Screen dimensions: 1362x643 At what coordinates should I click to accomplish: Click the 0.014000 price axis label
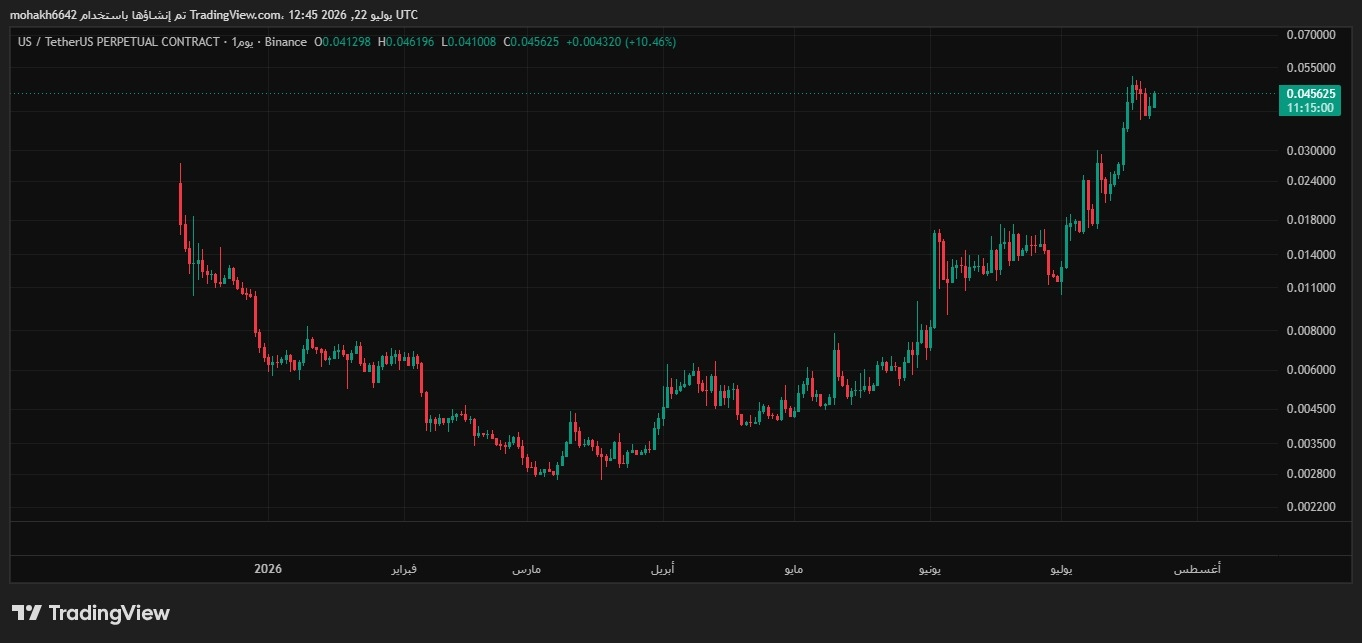pos(1311,255)
